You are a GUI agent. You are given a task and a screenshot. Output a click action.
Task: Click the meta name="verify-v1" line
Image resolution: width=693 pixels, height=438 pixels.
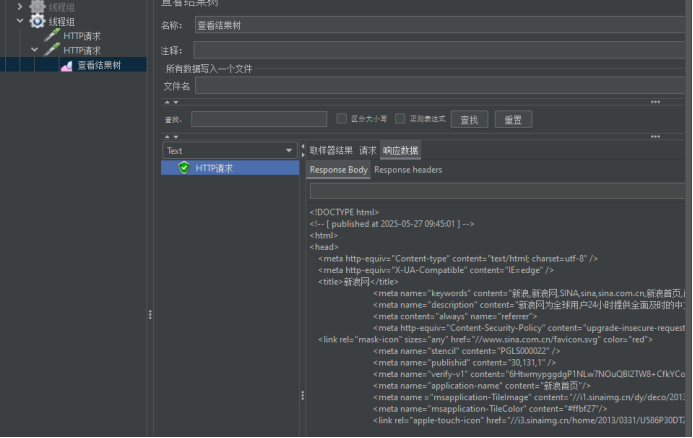529,374
